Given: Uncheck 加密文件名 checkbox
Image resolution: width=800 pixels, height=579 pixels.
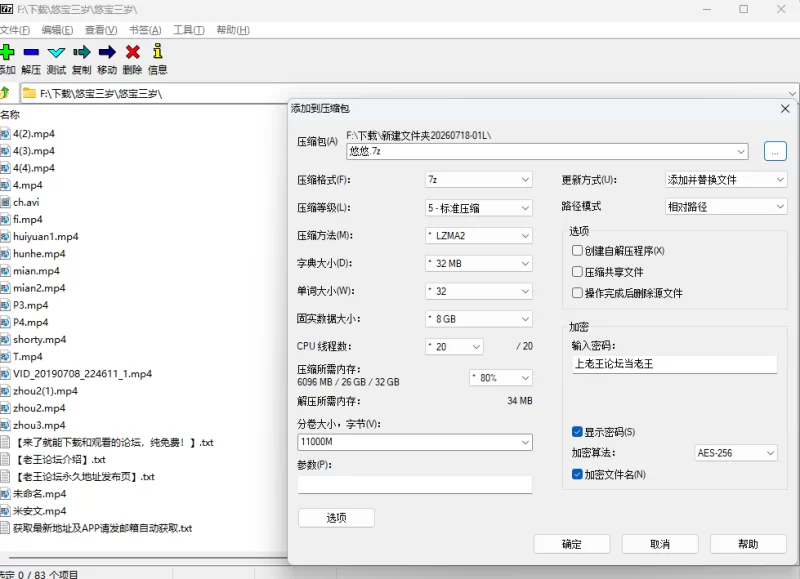Looking at the screenshot, I should click(577, 474).
